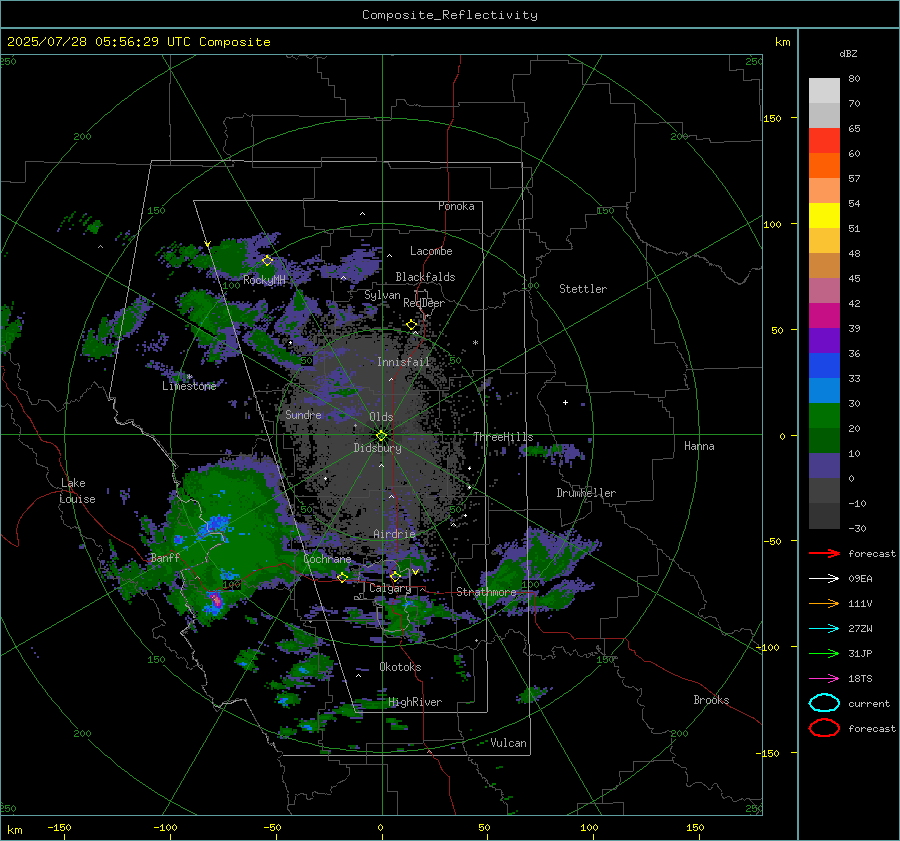Click the ThreeHills label
900x841 pixels.
point(503,437)
